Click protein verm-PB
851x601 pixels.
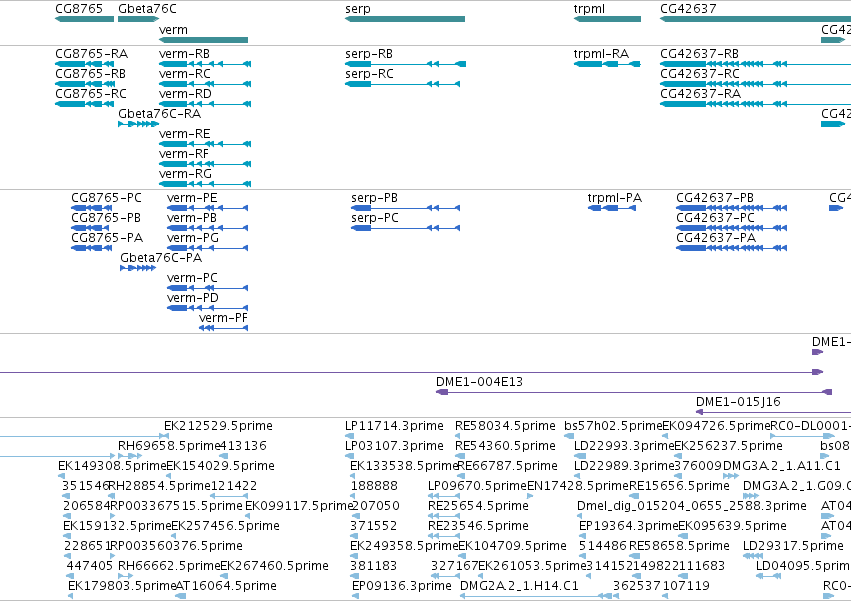(207, 228)
